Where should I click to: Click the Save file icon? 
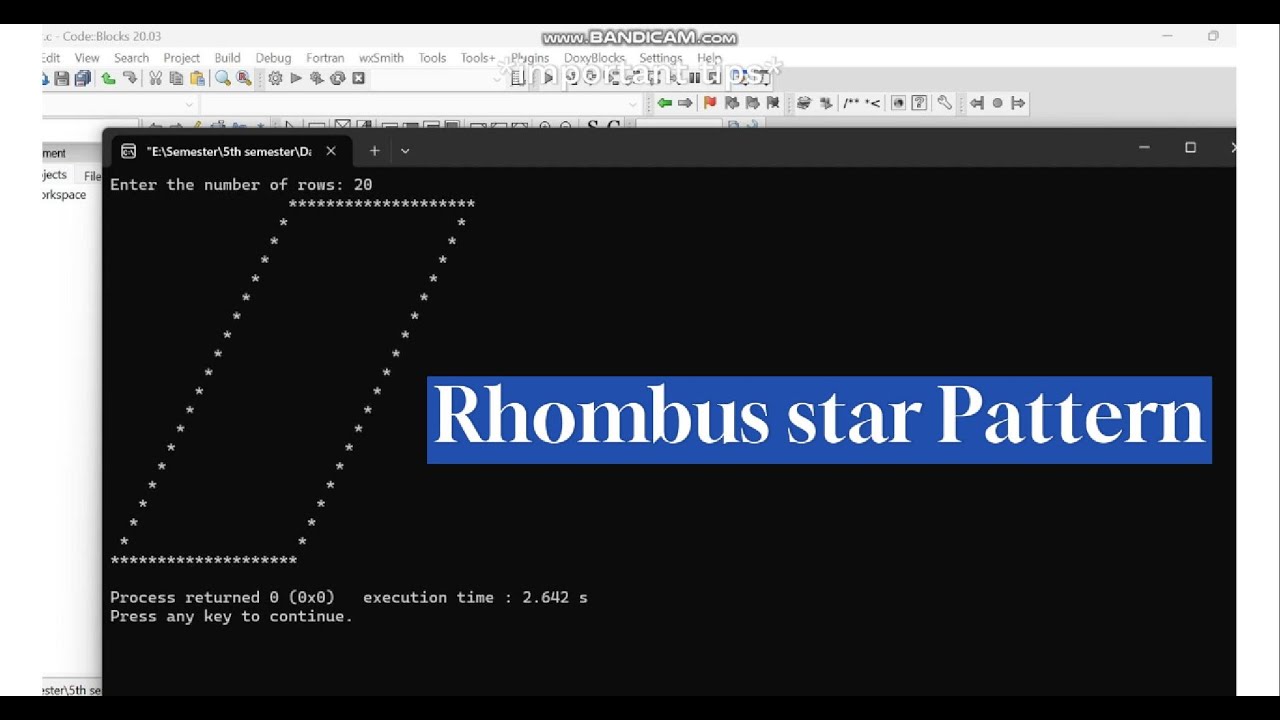[x=62, y=78]
